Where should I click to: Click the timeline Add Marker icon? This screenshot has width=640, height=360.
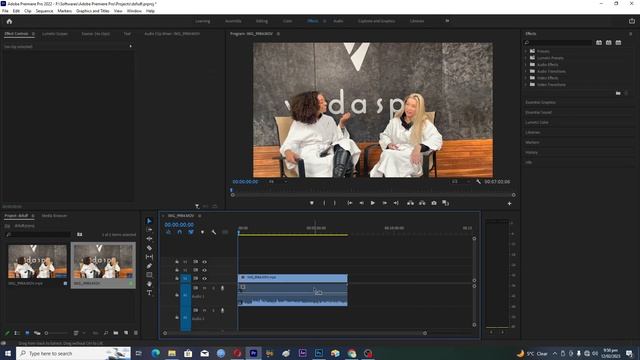202,232
